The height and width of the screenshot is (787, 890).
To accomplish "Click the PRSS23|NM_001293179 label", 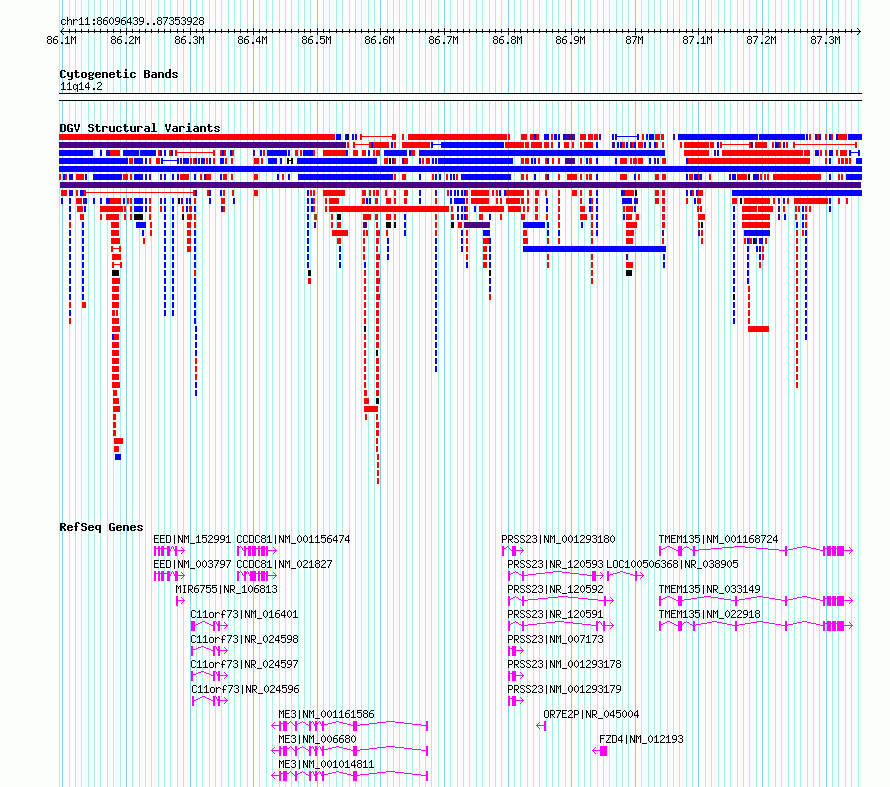I will click(x=564, y=689).
